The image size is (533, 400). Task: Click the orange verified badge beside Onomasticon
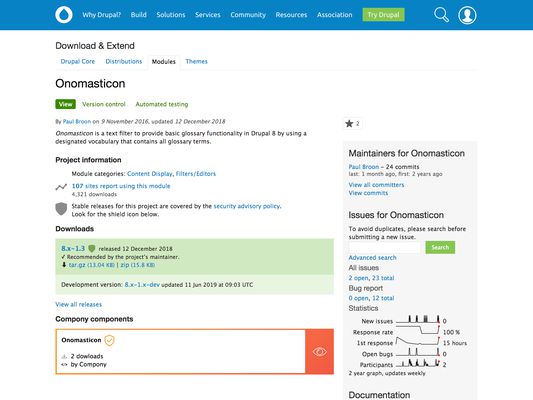coord(109,340)
